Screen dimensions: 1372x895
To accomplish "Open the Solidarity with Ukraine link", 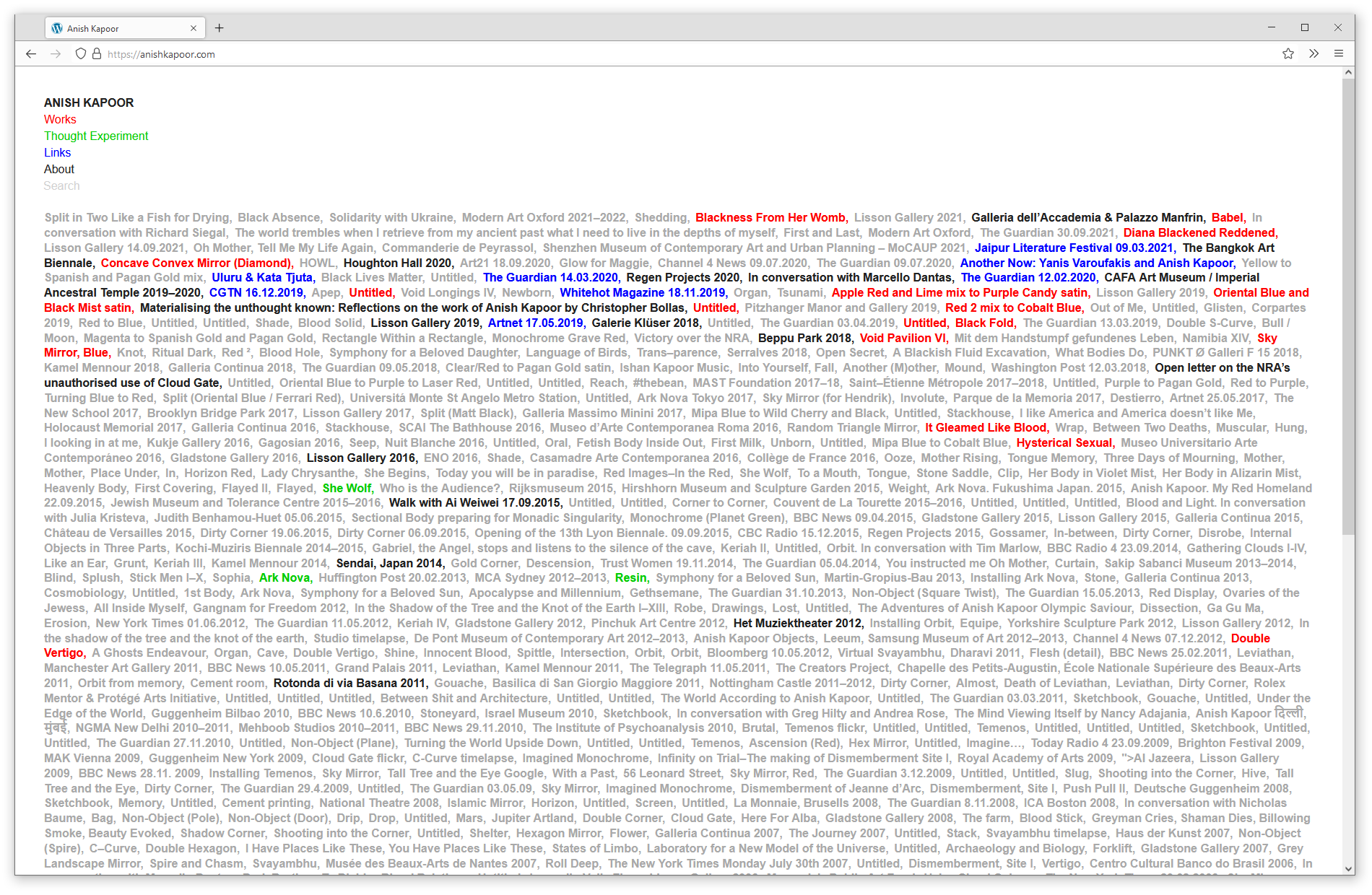I will coord(392,217).
